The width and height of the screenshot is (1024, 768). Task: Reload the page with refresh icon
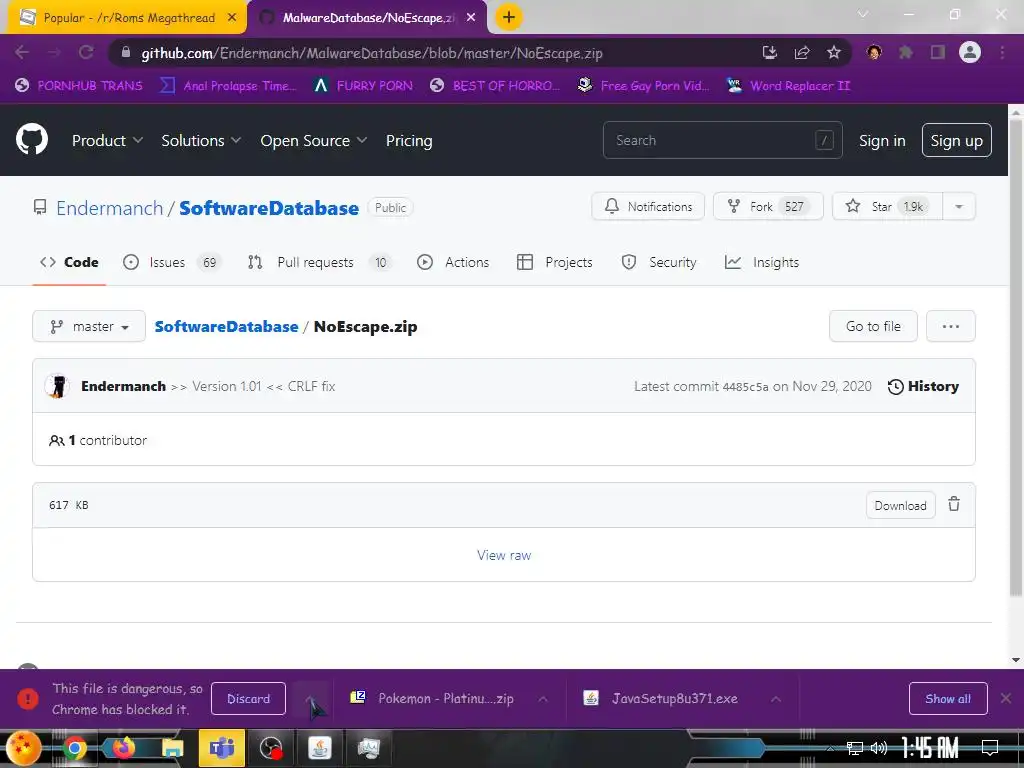click(86, 52)
